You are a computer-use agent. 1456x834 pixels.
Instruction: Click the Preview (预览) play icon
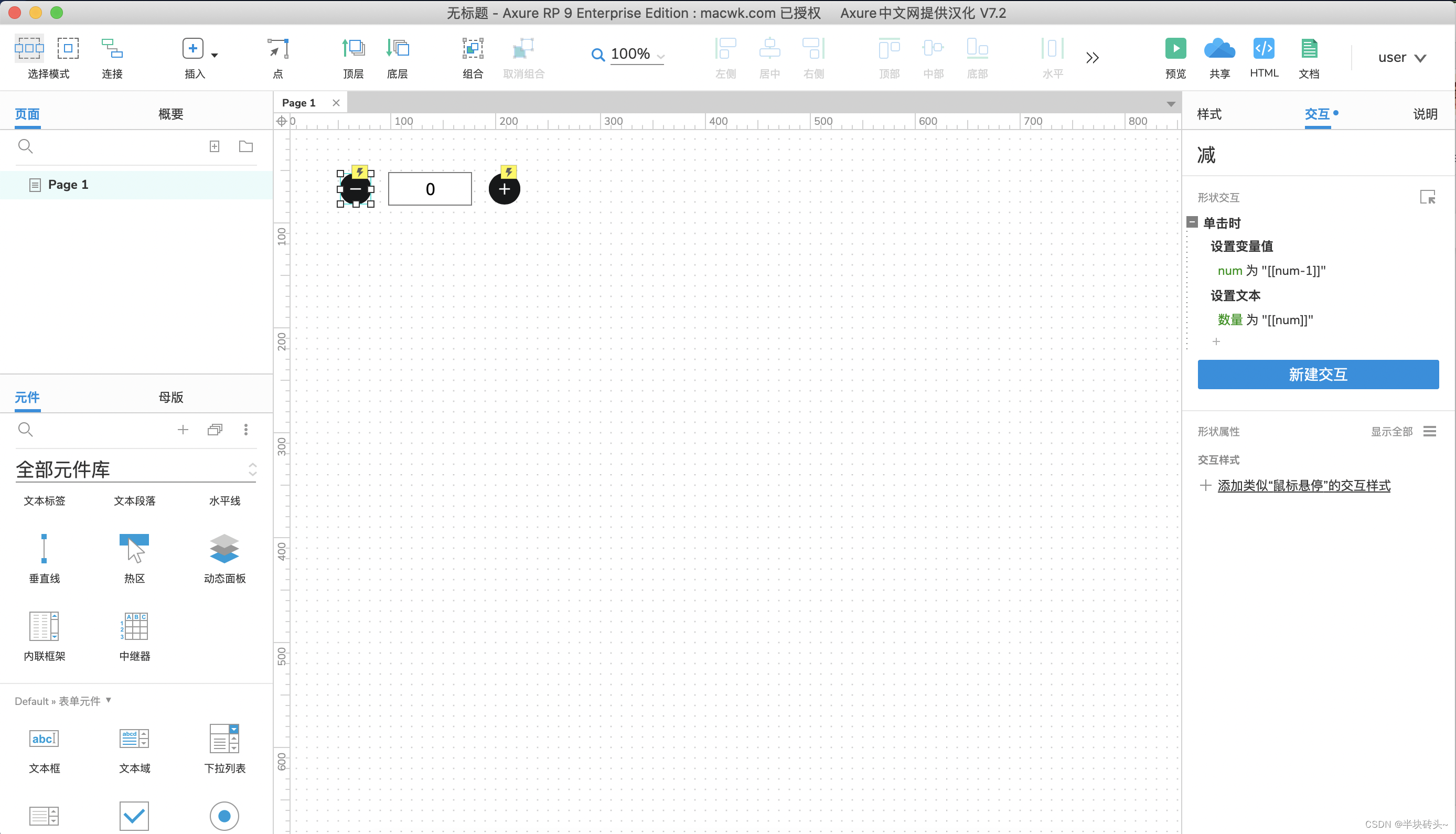coord(1175,49)
